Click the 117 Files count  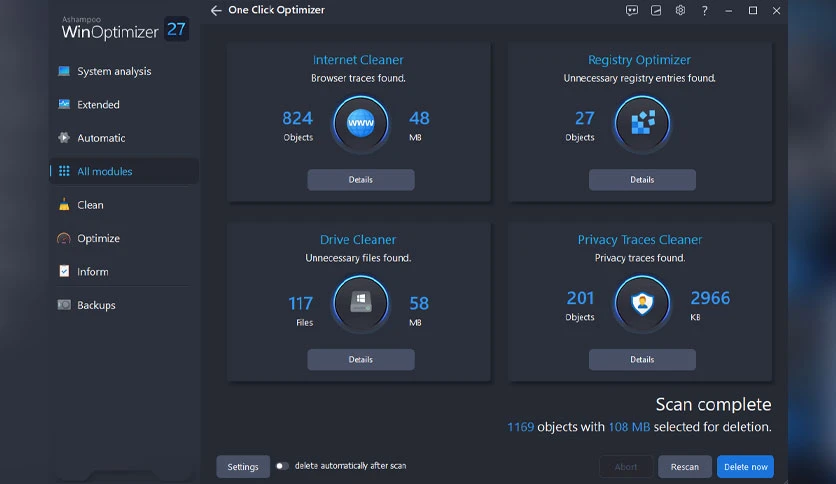(x=301, y=310)
